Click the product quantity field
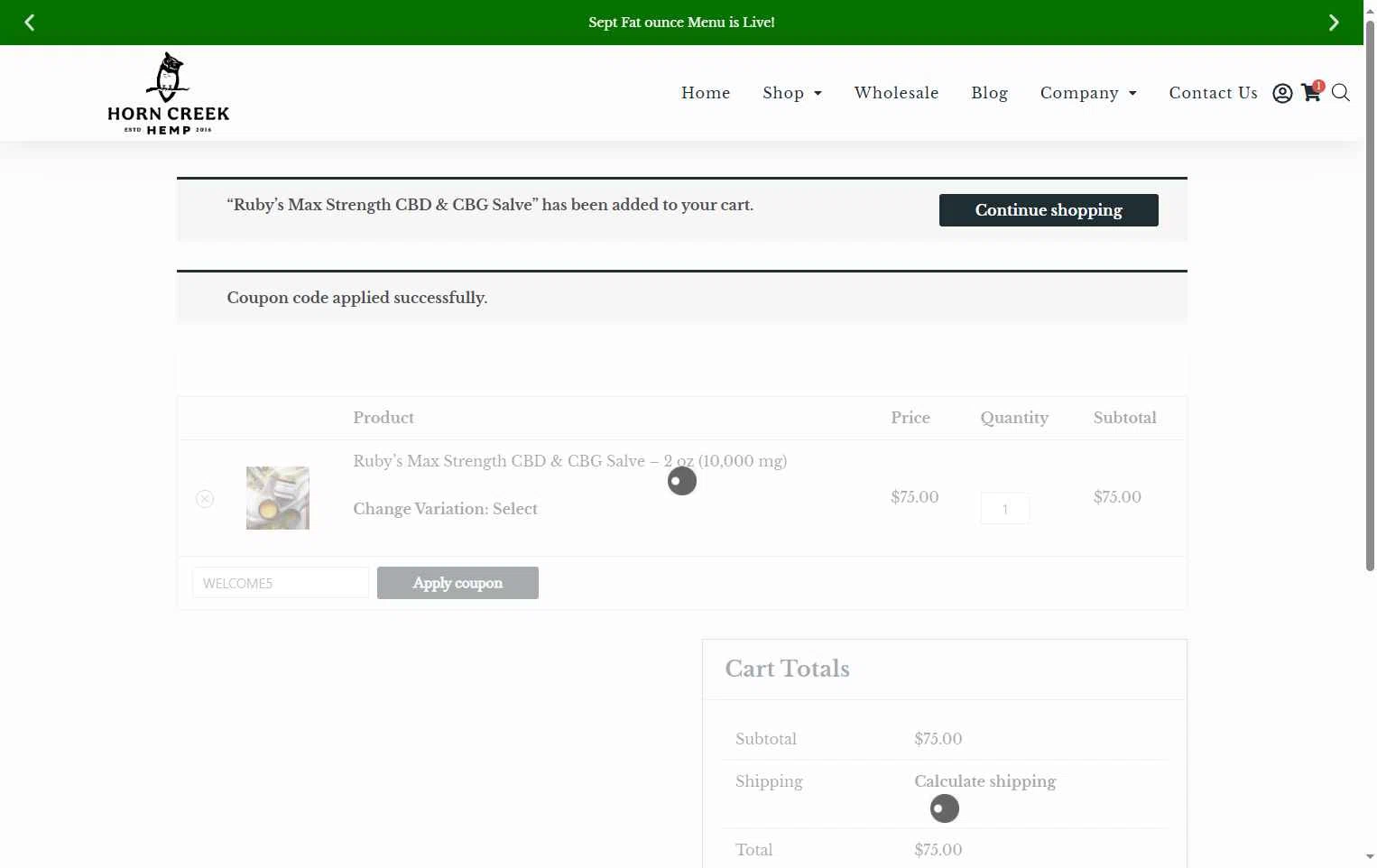The height and width of the screenshot is (868, 1377). pyautogui.click(x=1005, y=509)
